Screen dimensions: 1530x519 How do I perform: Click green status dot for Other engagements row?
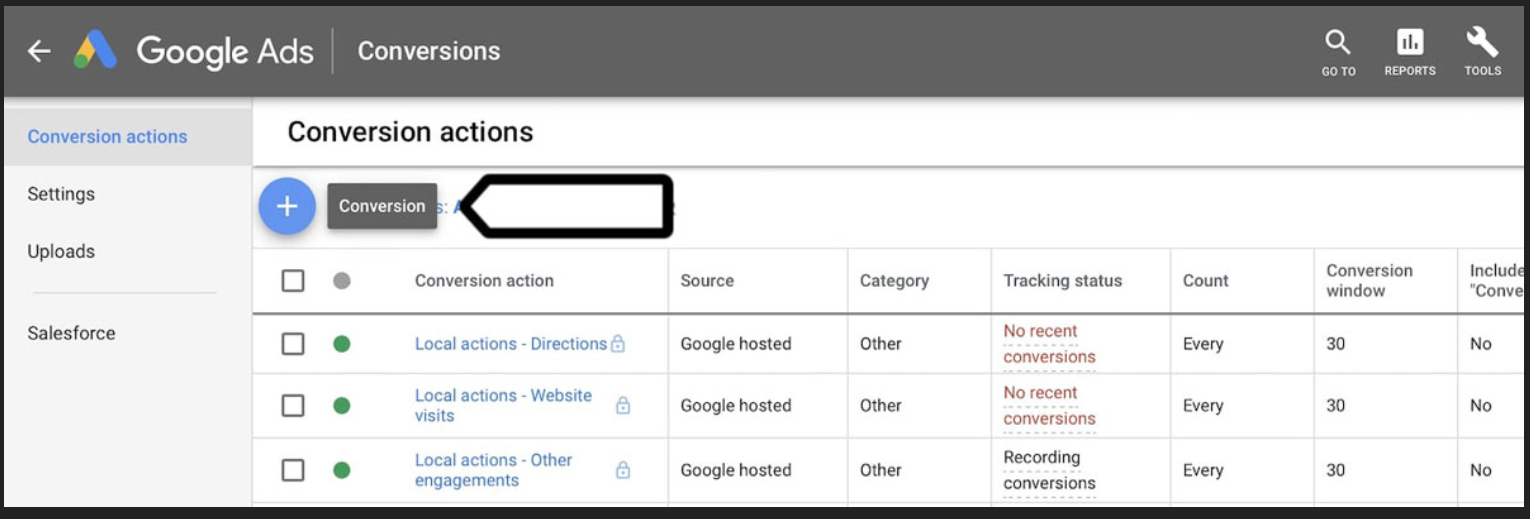coord(342,470)
